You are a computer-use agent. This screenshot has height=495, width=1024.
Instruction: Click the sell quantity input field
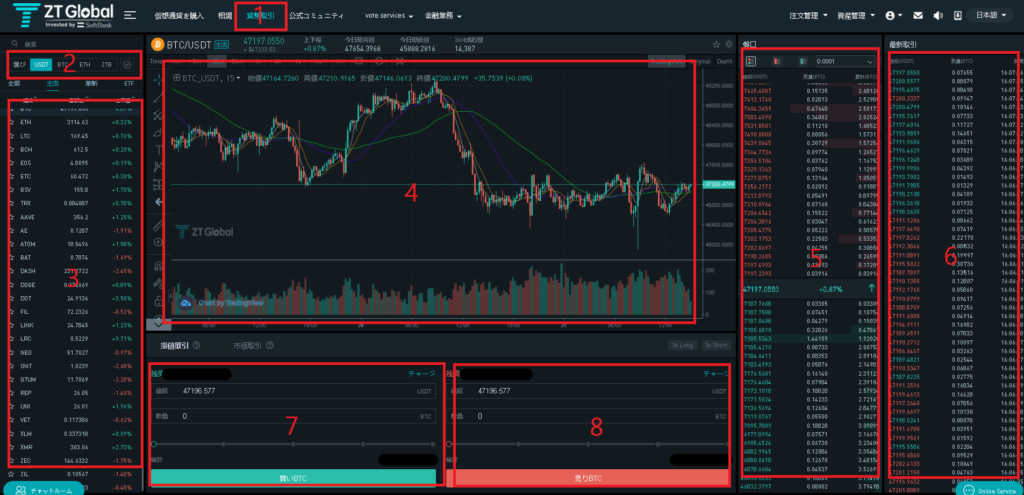pos(588,416)
